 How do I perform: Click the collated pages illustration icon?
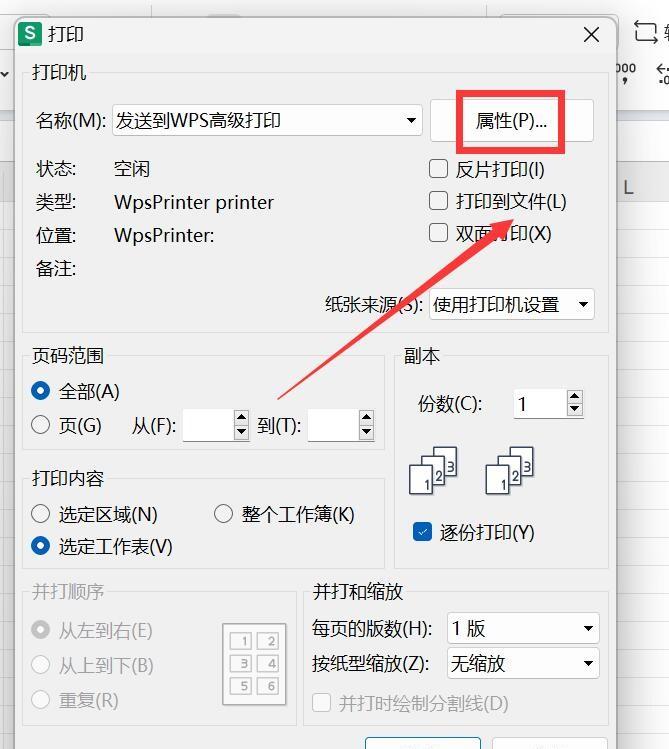tap(434, 471)
